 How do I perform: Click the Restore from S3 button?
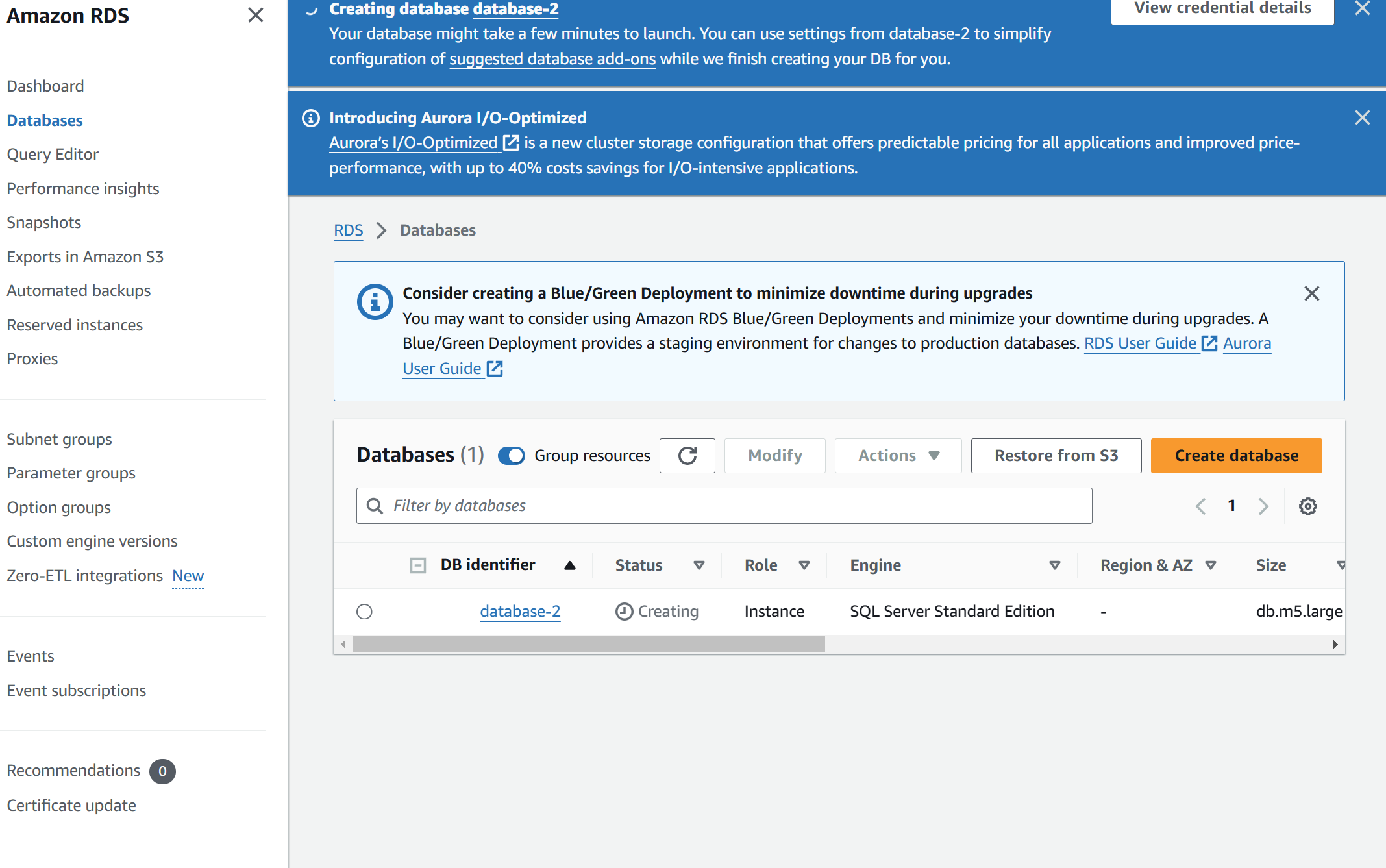pyautogui.click(x=1056, y=456)
